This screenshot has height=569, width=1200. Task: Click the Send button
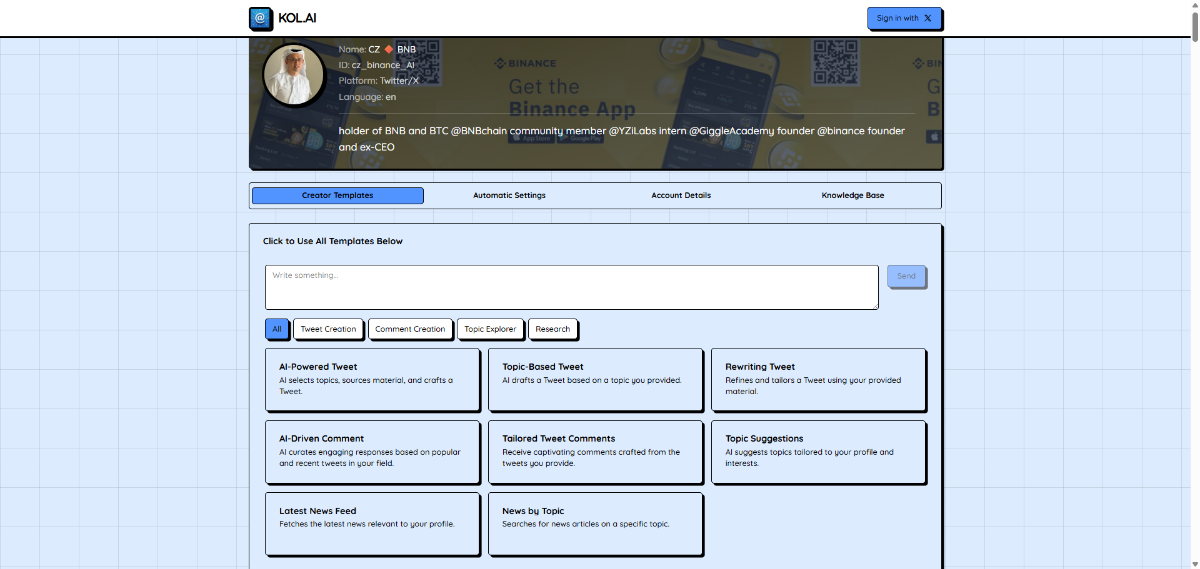(x=906, y=276)
